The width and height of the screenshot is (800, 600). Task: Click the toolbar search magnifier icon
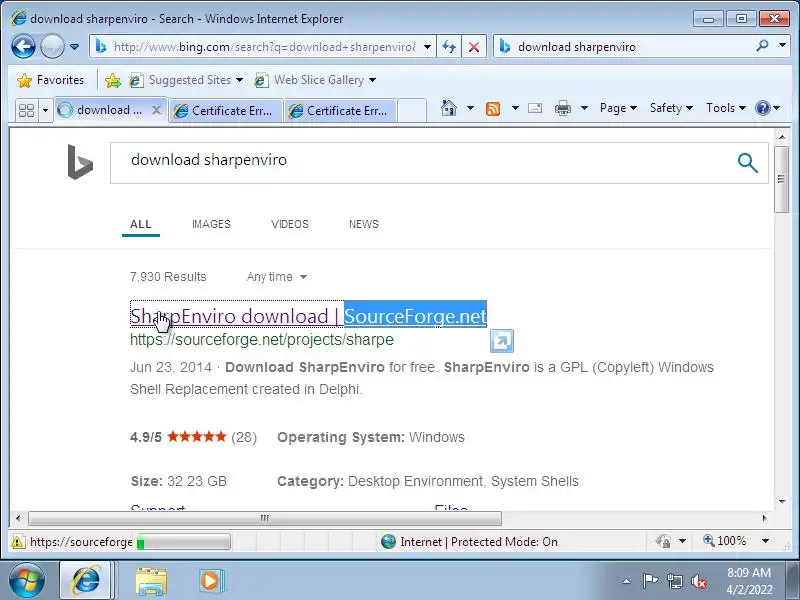(763, 46)
